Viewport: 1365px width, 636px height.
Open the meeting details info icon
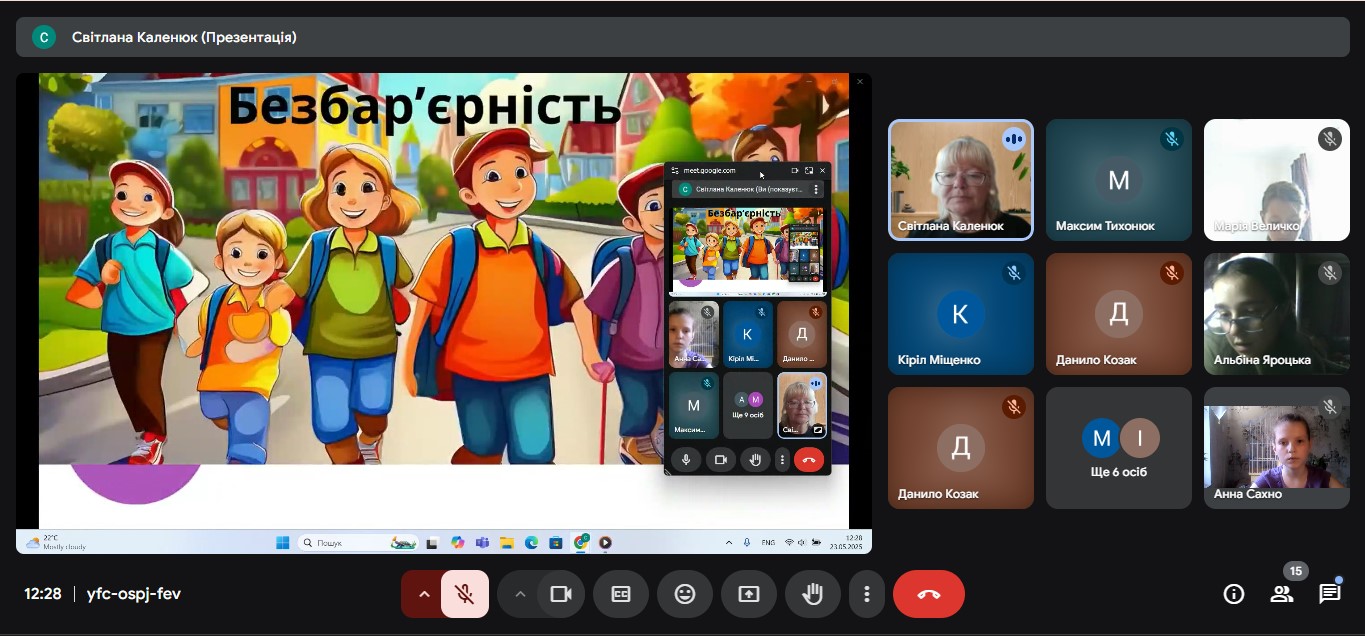[1234, 594]
